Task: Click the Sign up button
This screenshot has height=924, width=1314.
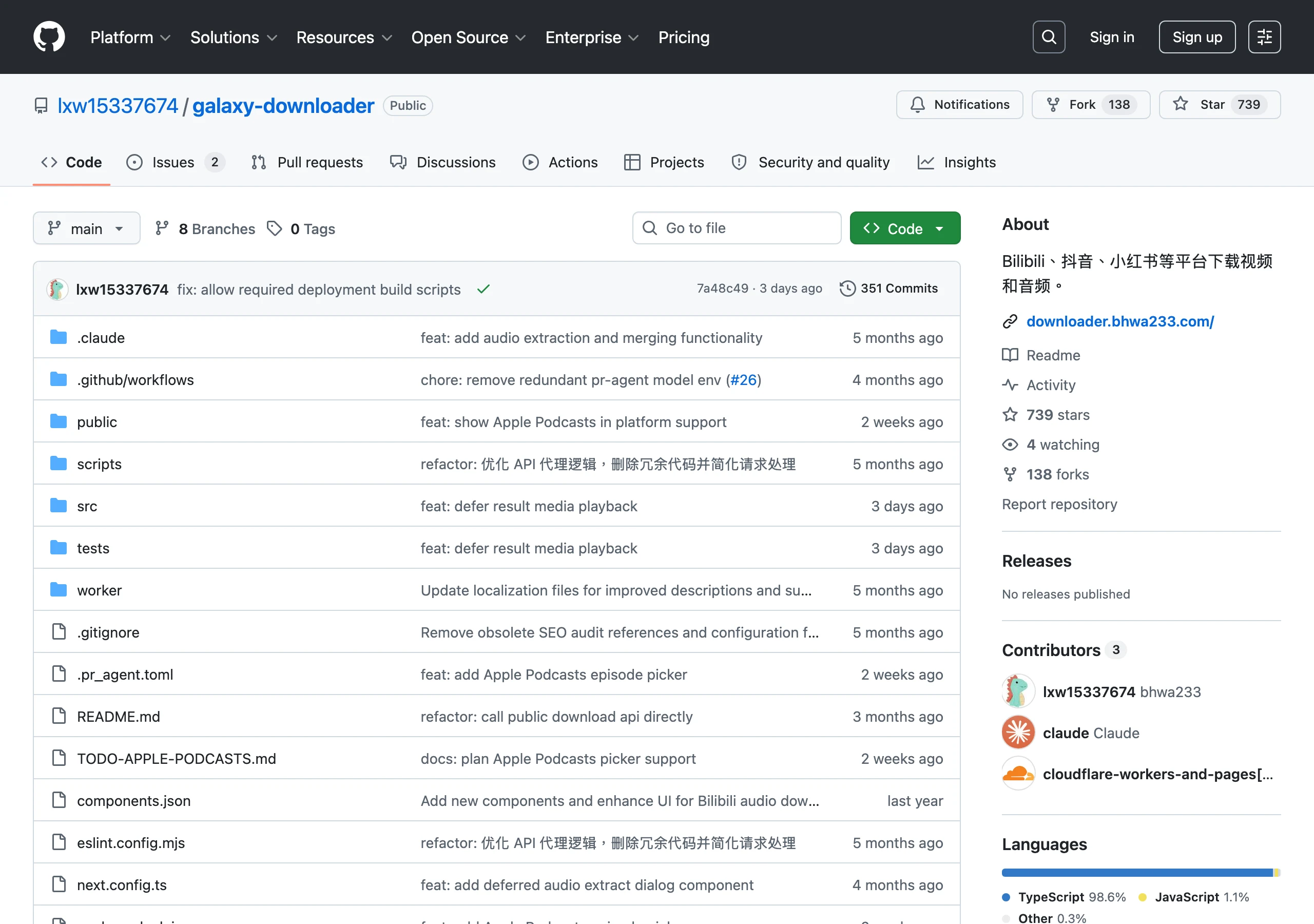Action: (x=1196, y=37)
